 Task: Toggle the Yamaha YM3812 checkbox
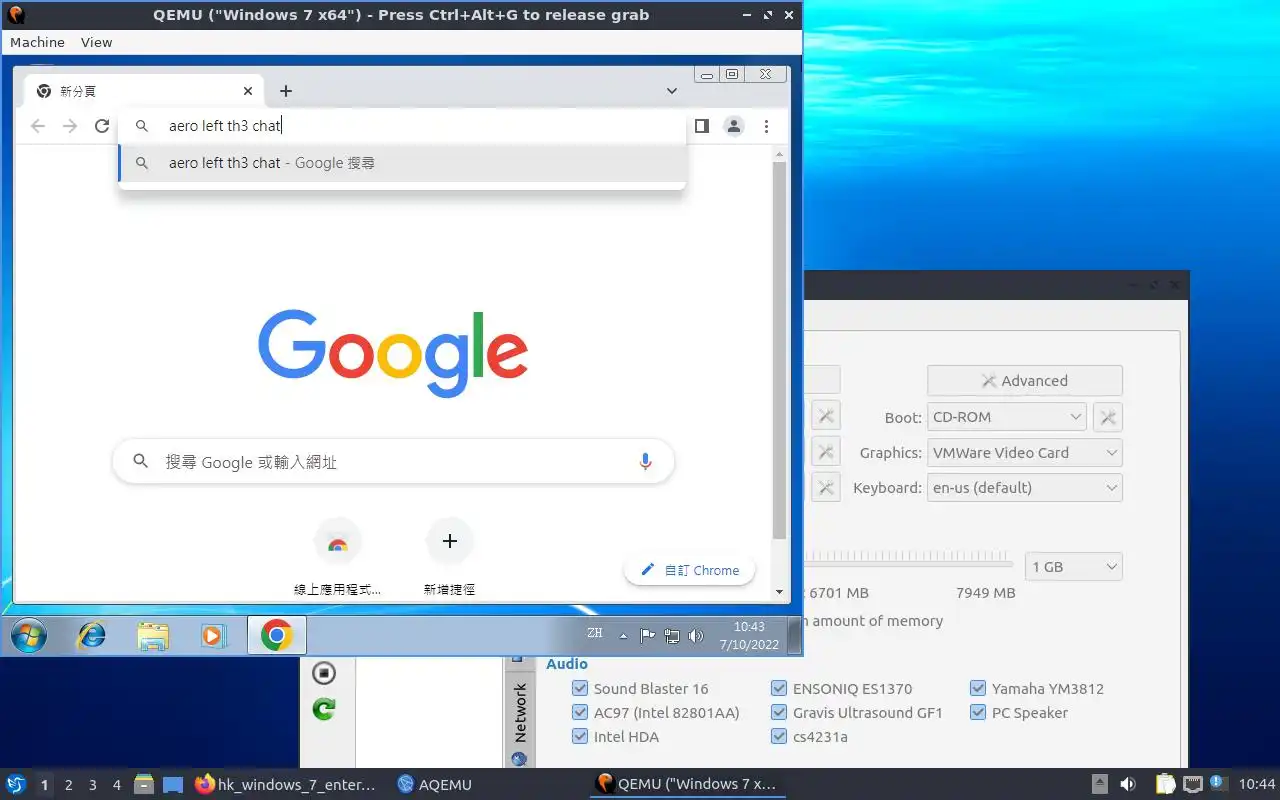pos(978,688)
